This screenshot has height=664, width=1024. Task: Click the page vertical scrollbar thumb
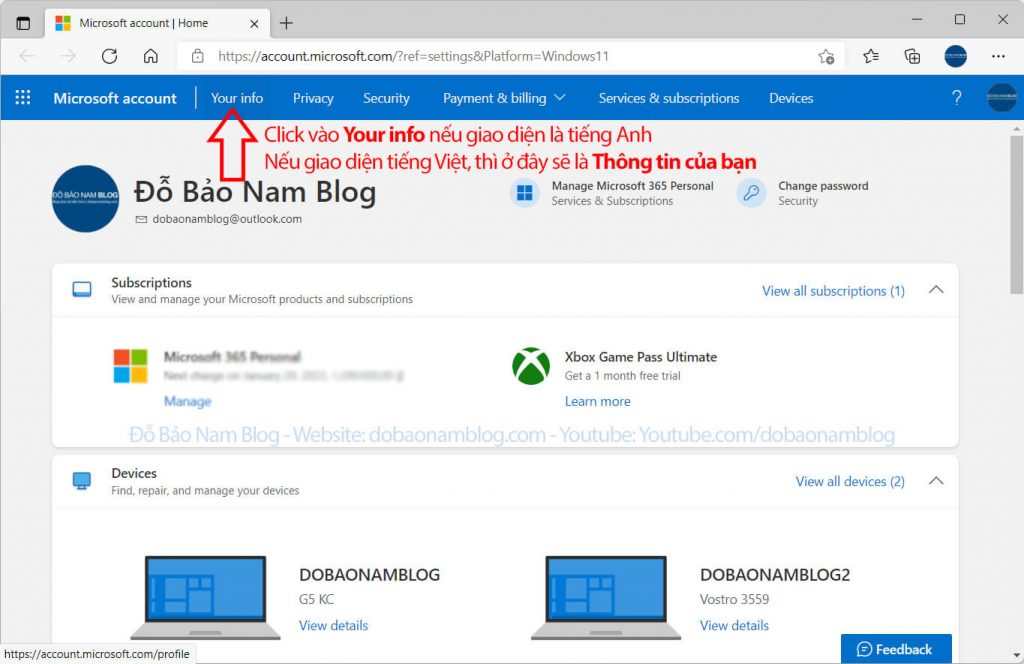(x=1016, y=214)
